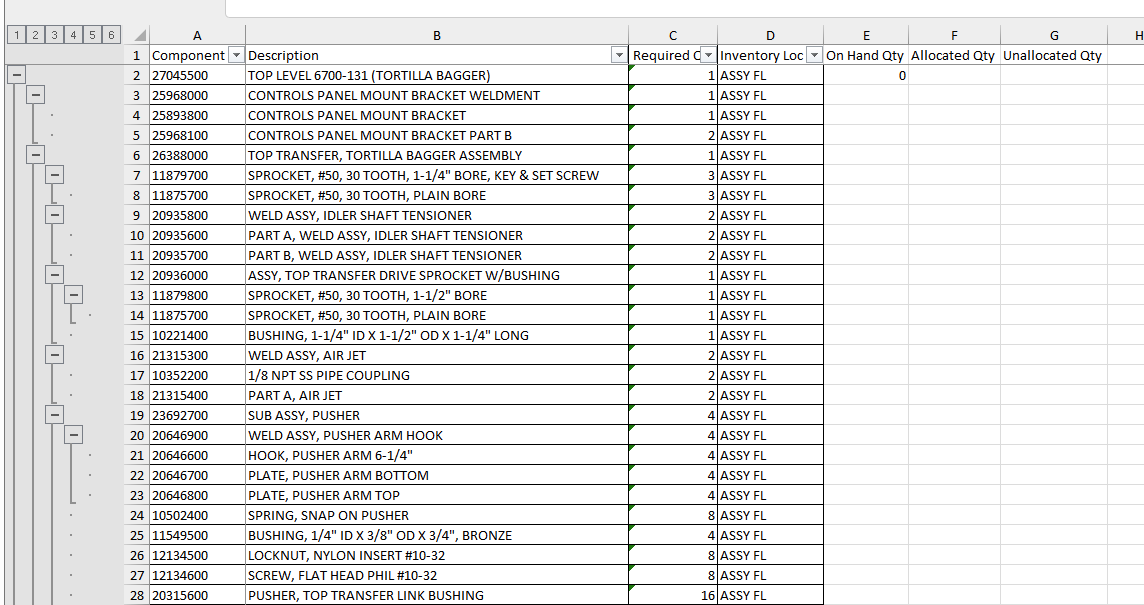Select column E header
This screenshot has height=605, width=1144.
pos(866,36)
